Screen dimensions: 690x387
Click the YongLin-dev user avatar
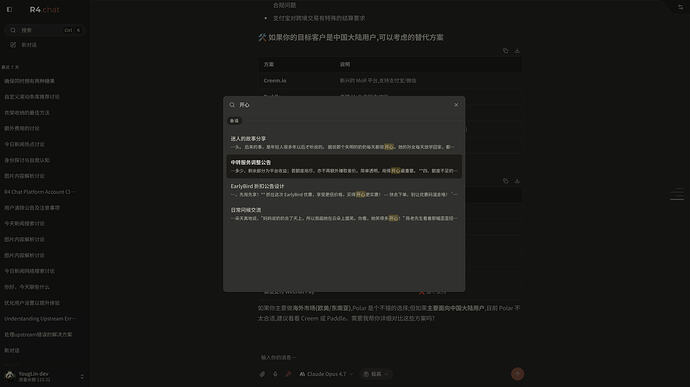tap(10, 376)
